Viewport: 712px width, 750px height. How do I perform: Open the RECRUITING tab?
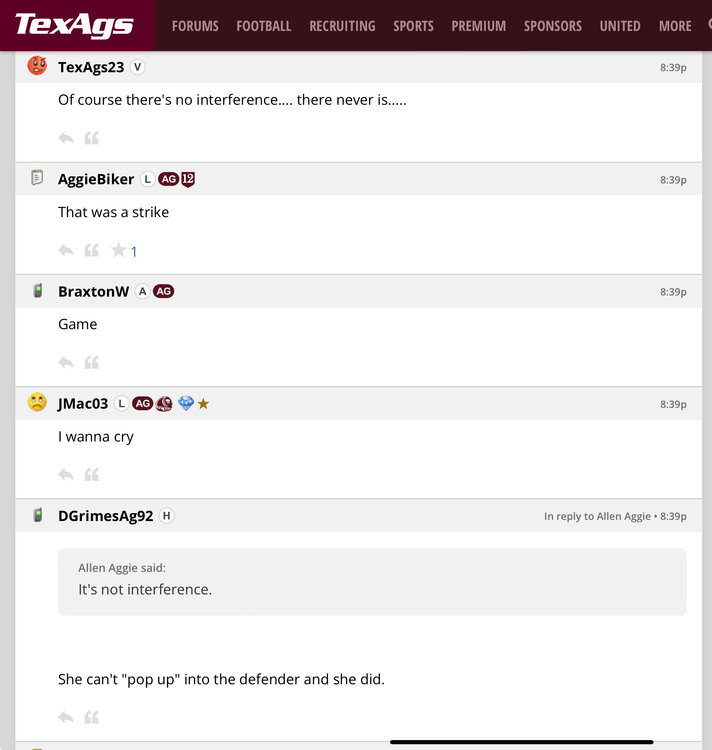342,26
